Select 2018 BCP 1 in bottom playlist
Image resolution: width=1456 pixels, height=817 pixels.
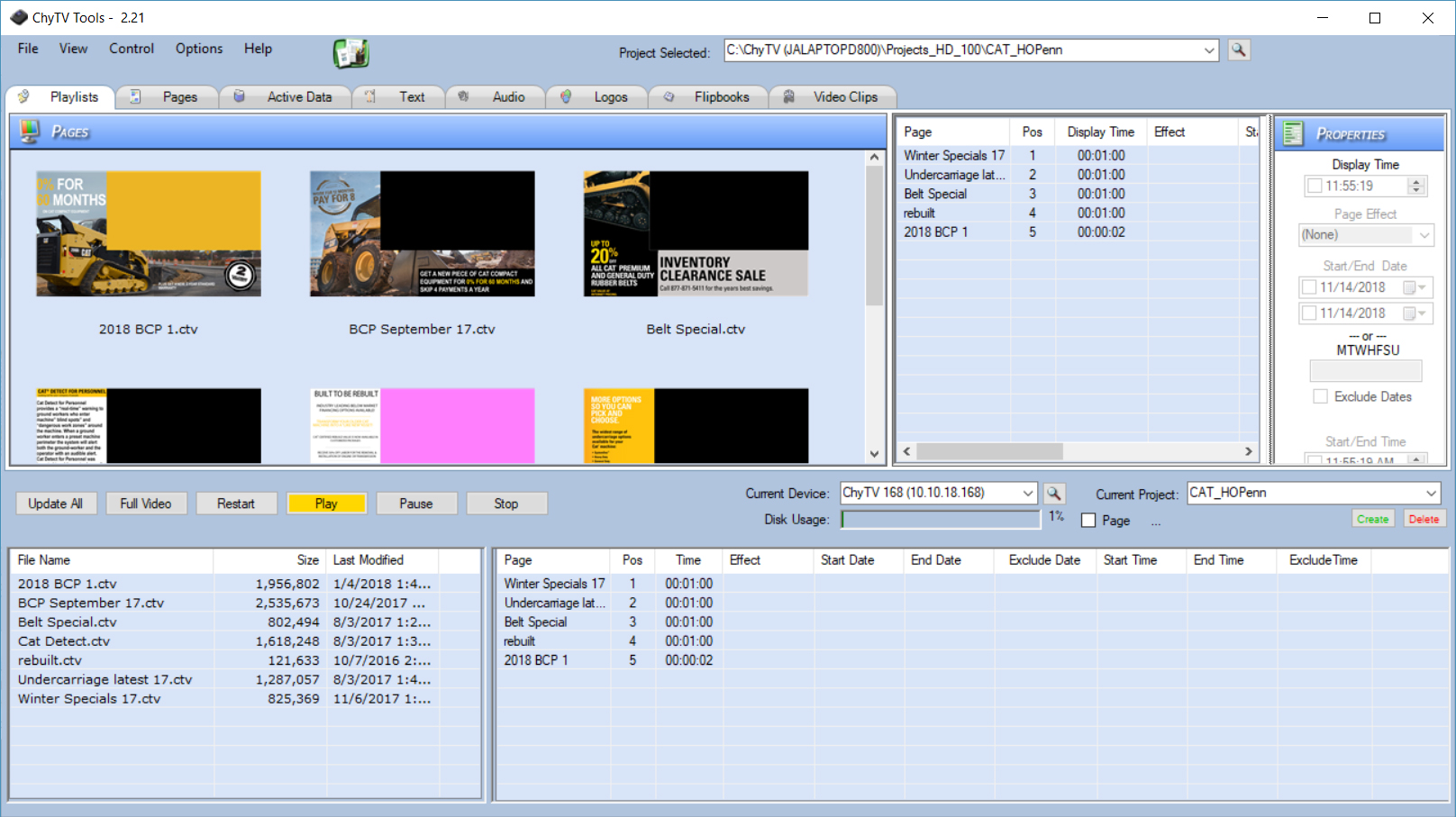coord(536,660)
